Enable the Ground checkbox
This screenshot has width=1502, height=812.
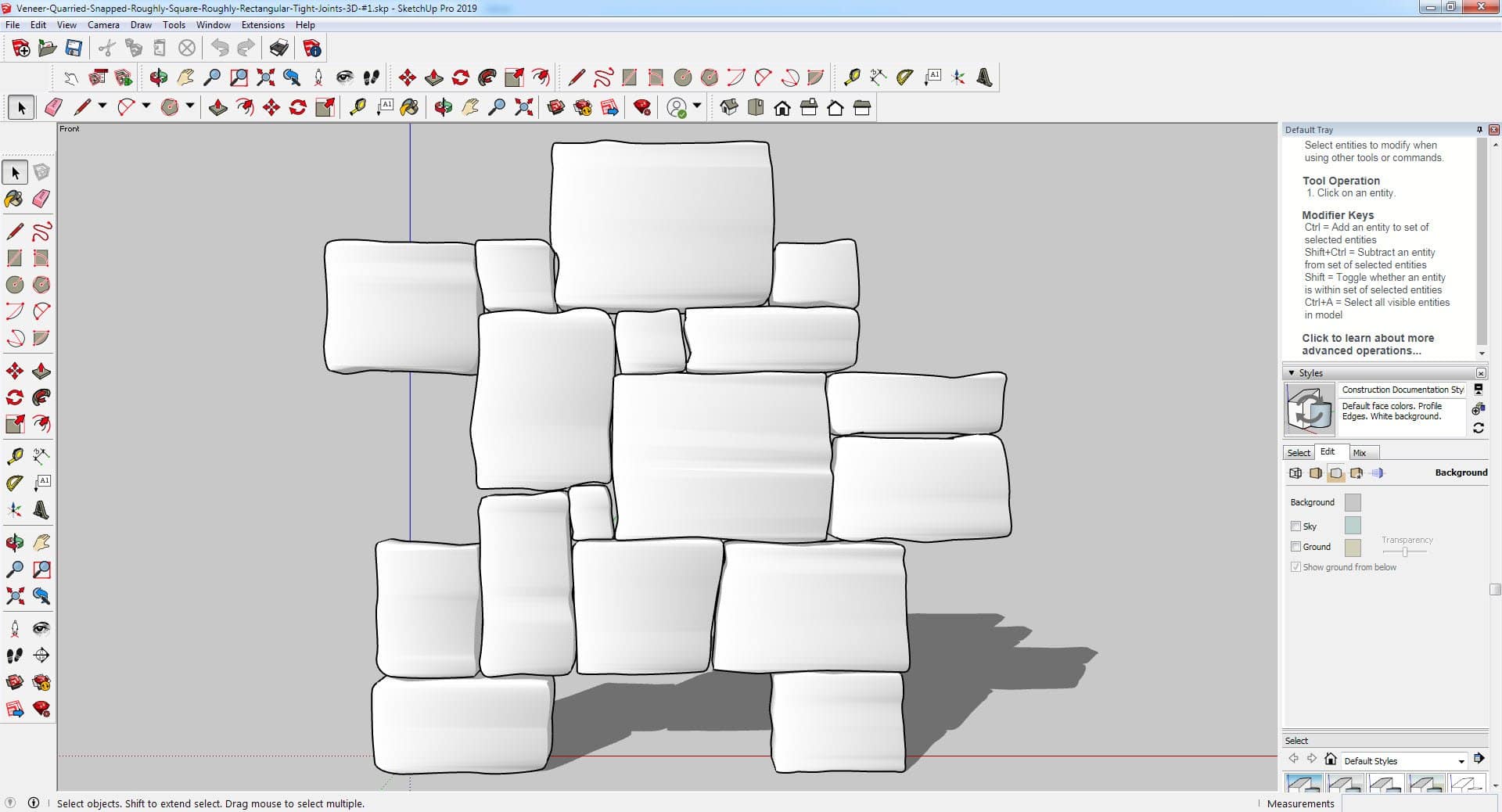1295,547
